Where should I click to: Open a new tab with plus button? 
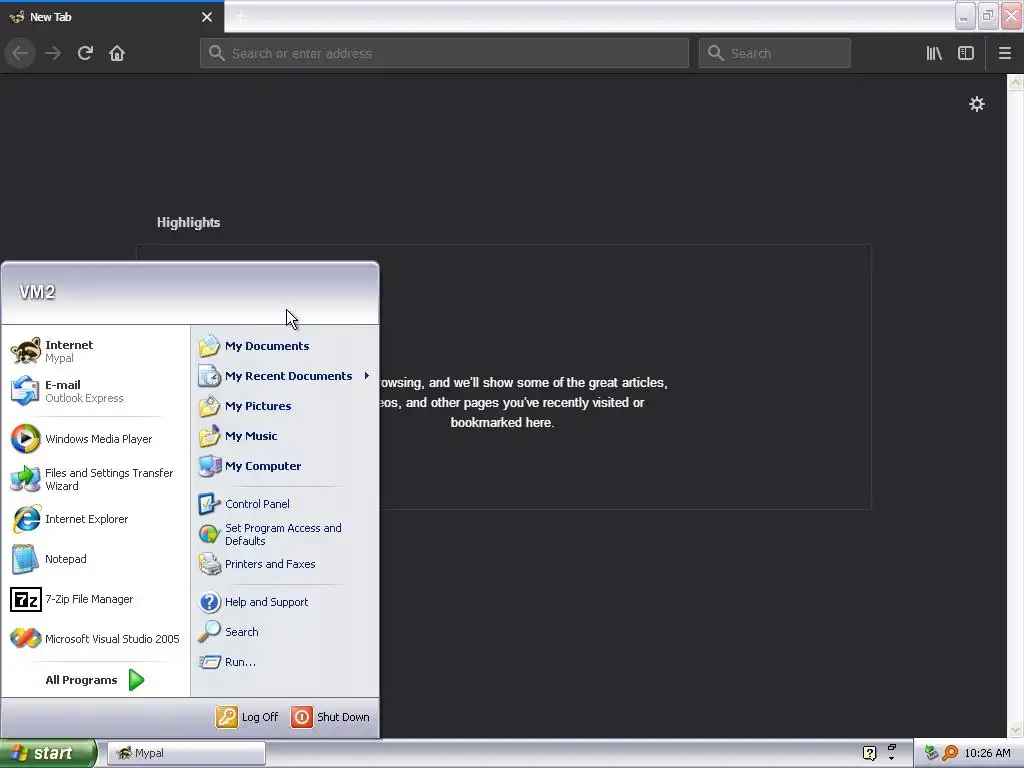click(x=241, y=17)
